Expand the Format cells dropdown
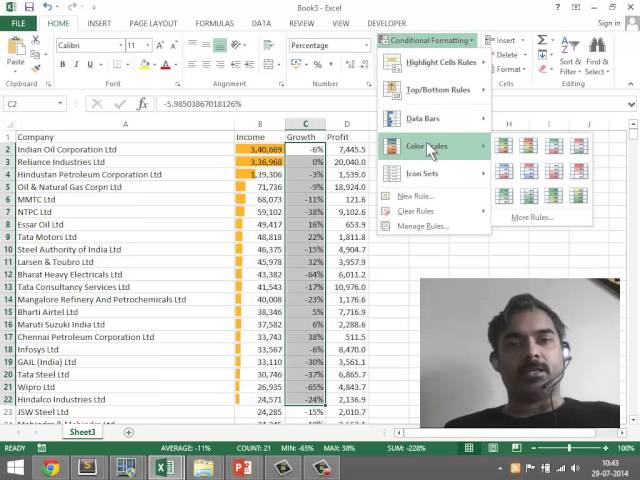 tap(524, 69)
